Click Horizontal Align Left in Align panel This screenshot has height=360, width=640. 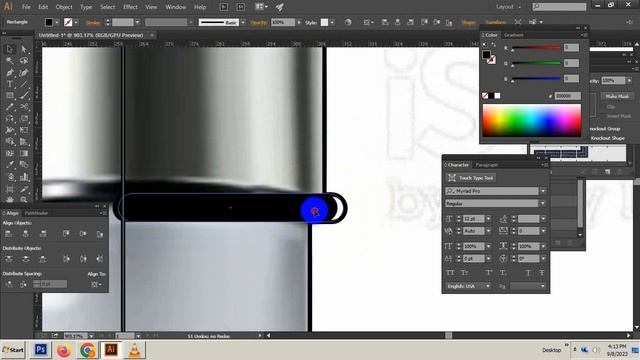[8, 234]
